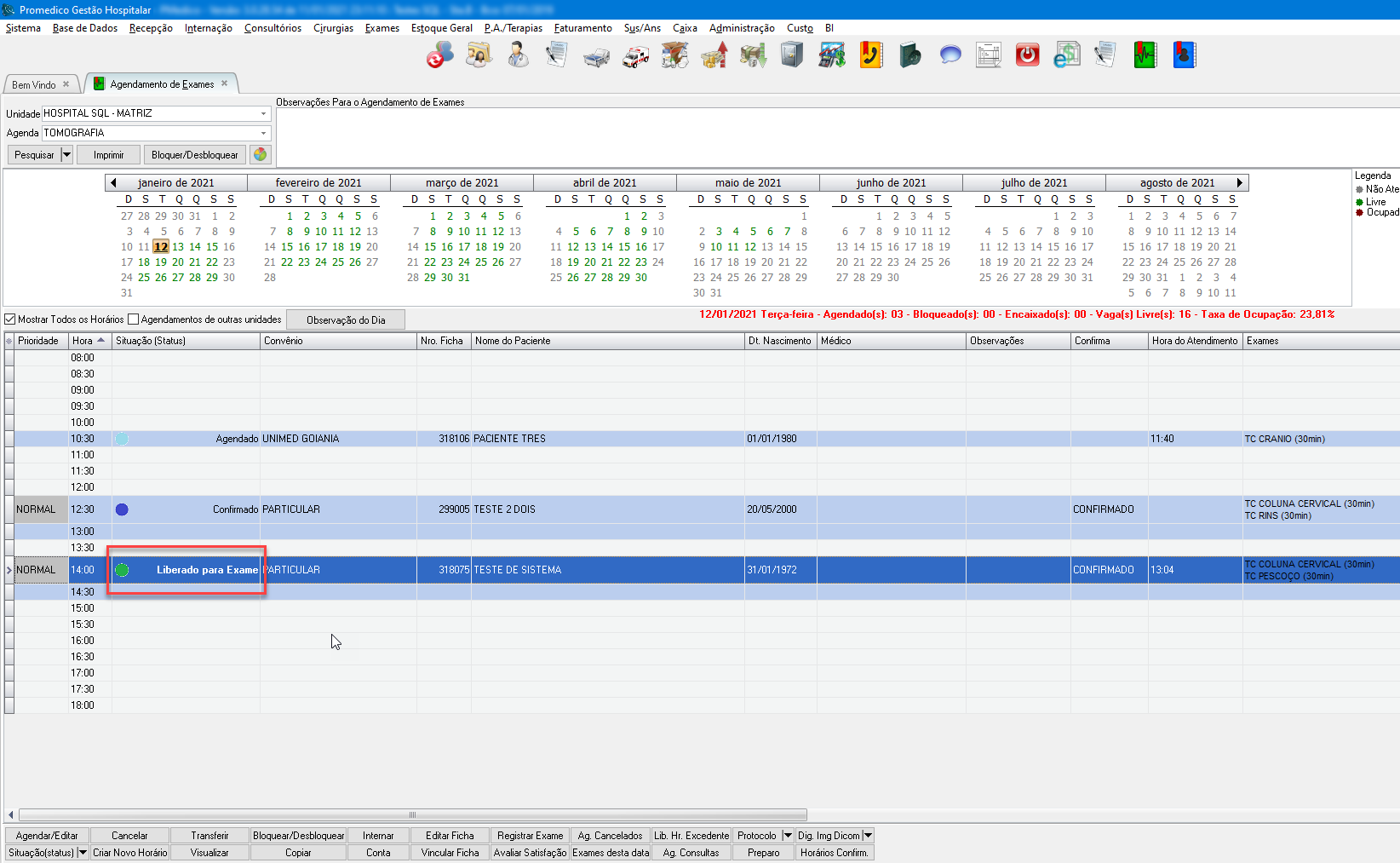Click the blue chat bubble icon
Image resolution: width=1400 pixels, height=863 pixels.
[x=950, y=55]
